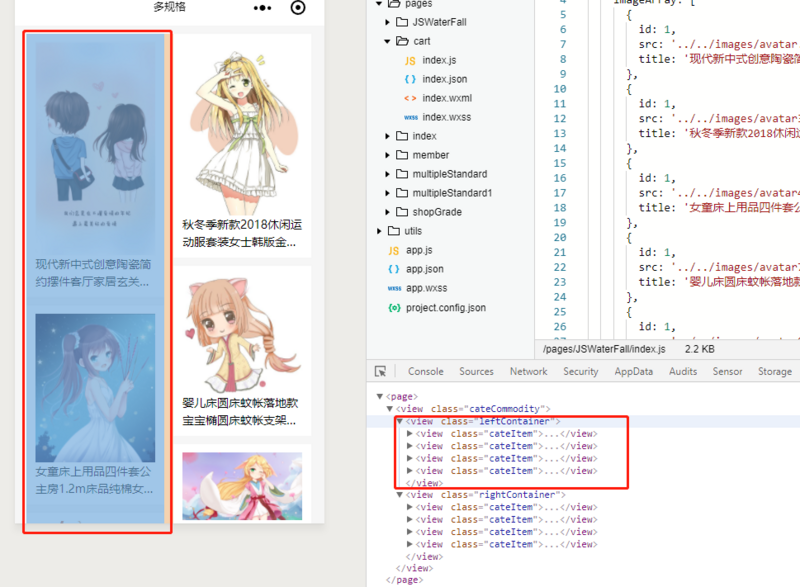The height and width of the screenshot is (587, 800).
Task: Expand the utils folder arrow
Action: point(379,231)
